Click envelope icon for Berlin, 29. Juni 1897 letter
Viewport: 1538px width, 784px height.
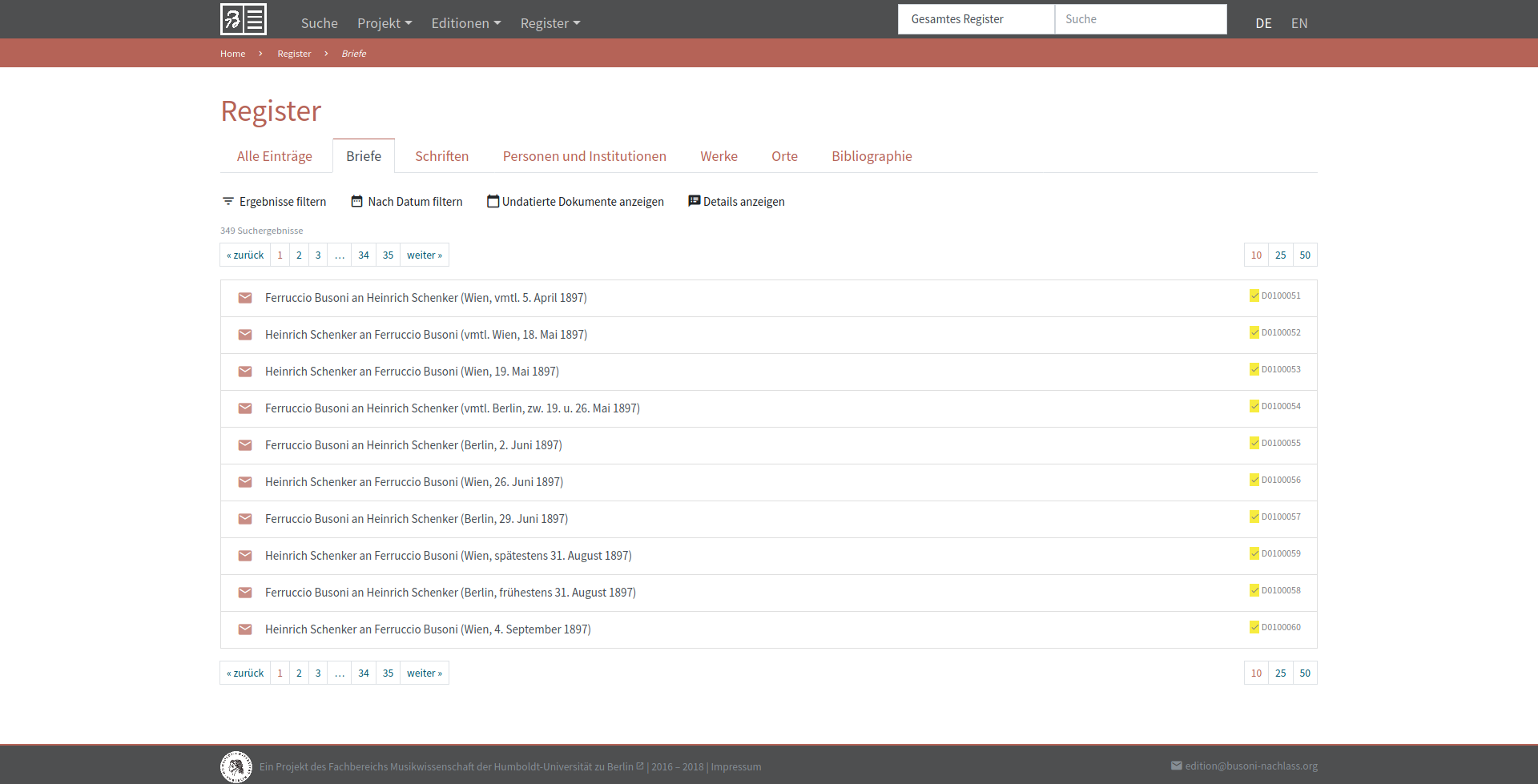coord(245,519)
